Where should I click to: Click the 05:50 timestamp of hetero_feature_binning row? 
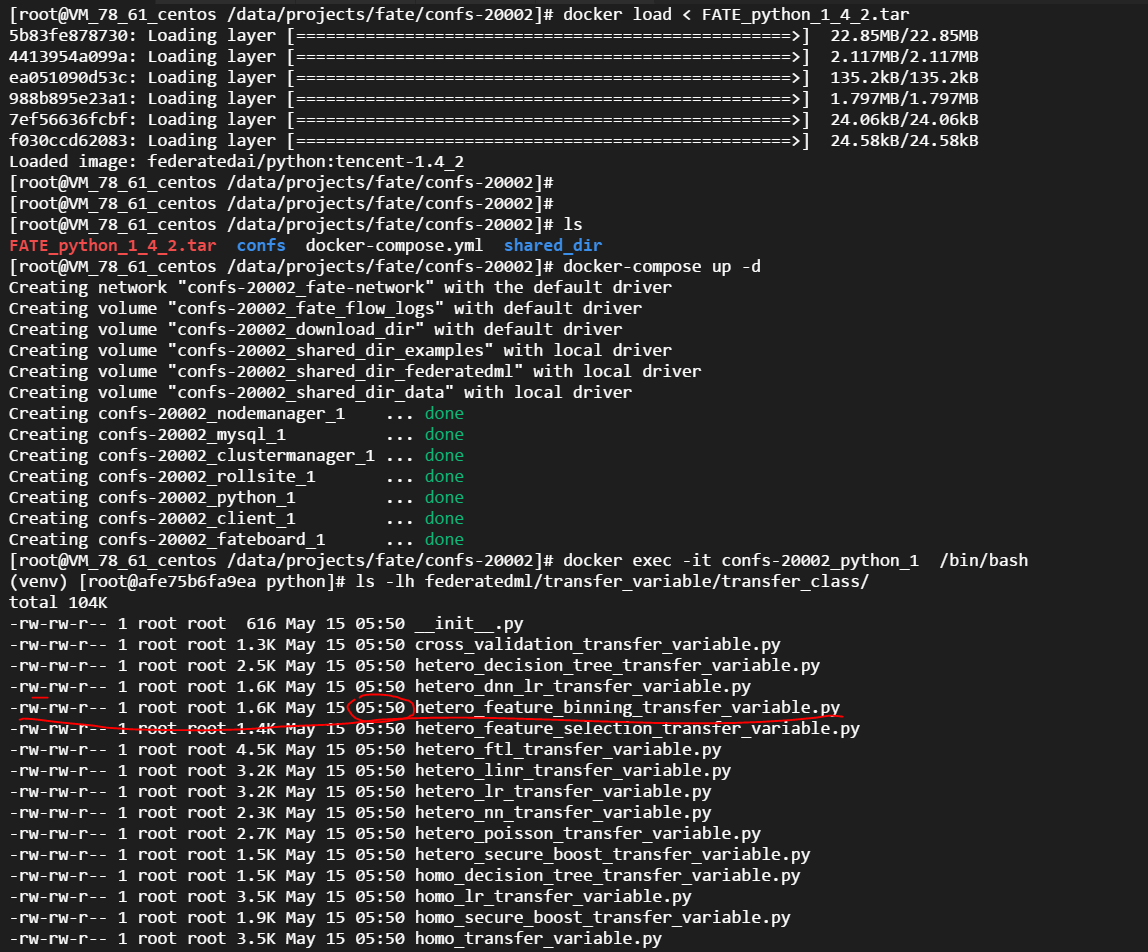point(380,707)
